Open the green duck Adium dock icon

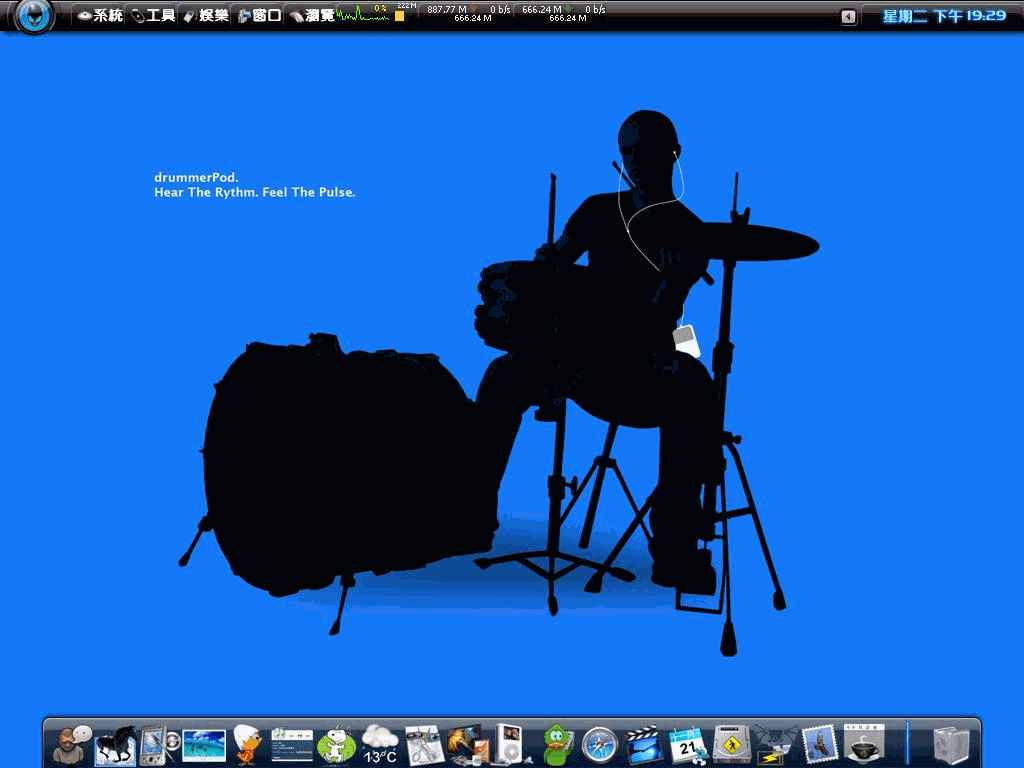click(557, 744)
